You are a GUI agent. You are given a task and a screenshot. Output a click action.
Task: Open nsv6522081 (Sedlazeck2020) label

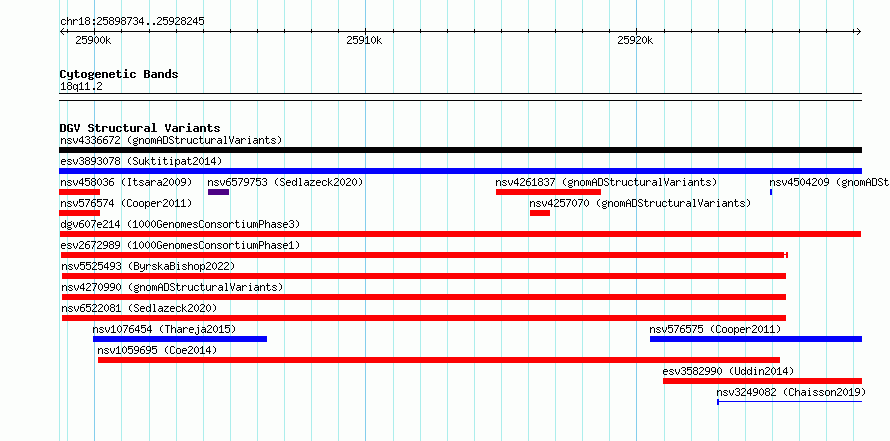click(x=139, y=308)
